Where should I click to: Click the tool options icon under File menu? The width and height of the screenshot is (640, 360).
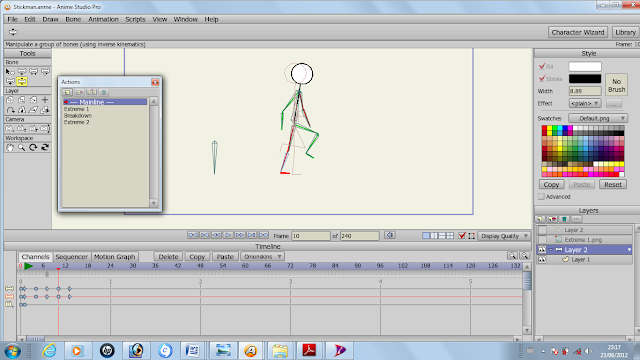coord(13,32)
